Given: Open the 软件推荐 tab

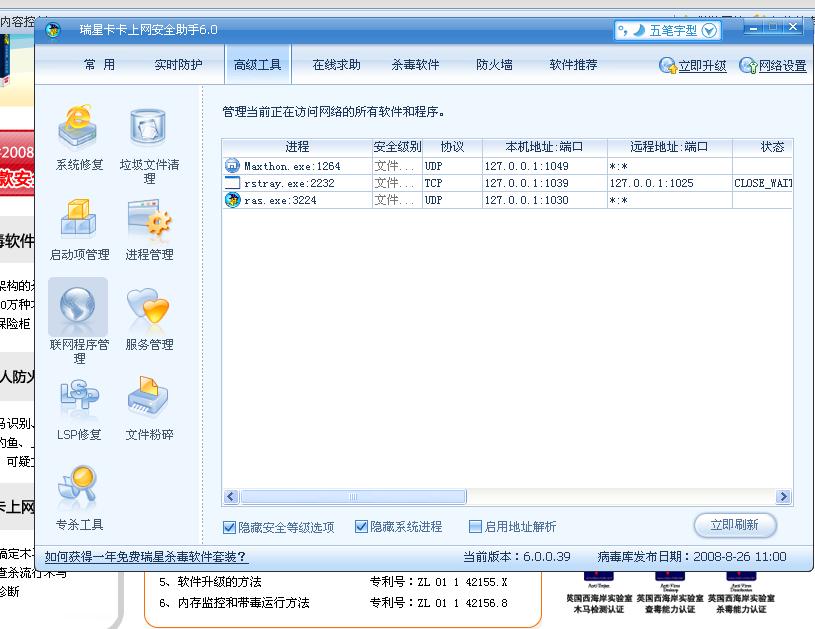Looking at the screenshot, I should [573, 64].
